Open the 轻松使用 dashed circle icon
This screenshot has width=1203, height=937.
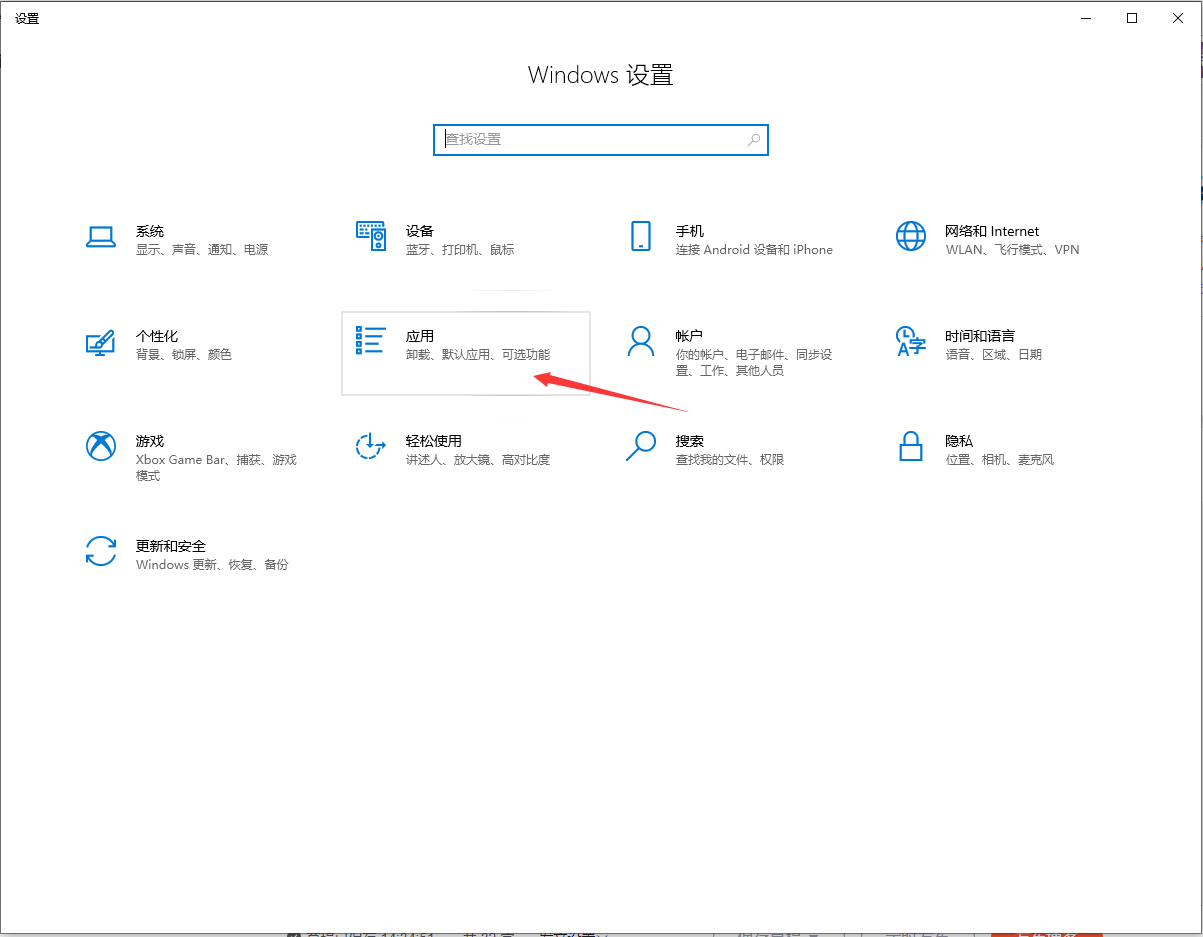click(371, 446)
